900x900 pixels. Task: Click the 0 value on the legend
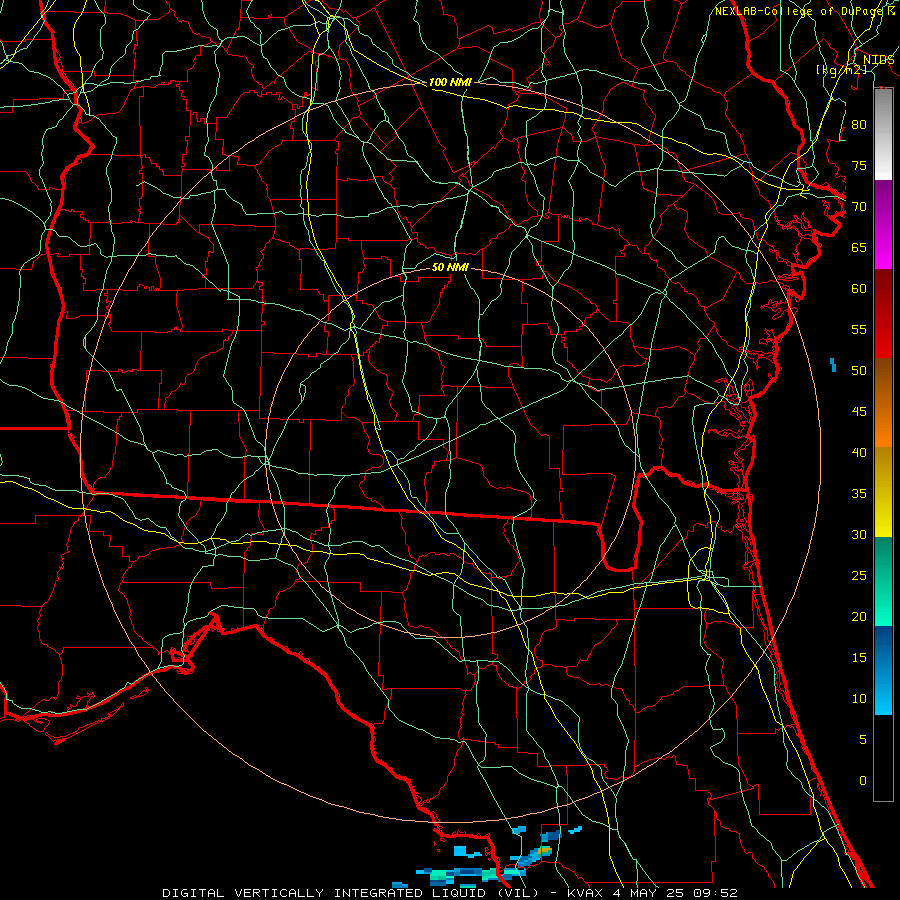click(x=863, y=781)
